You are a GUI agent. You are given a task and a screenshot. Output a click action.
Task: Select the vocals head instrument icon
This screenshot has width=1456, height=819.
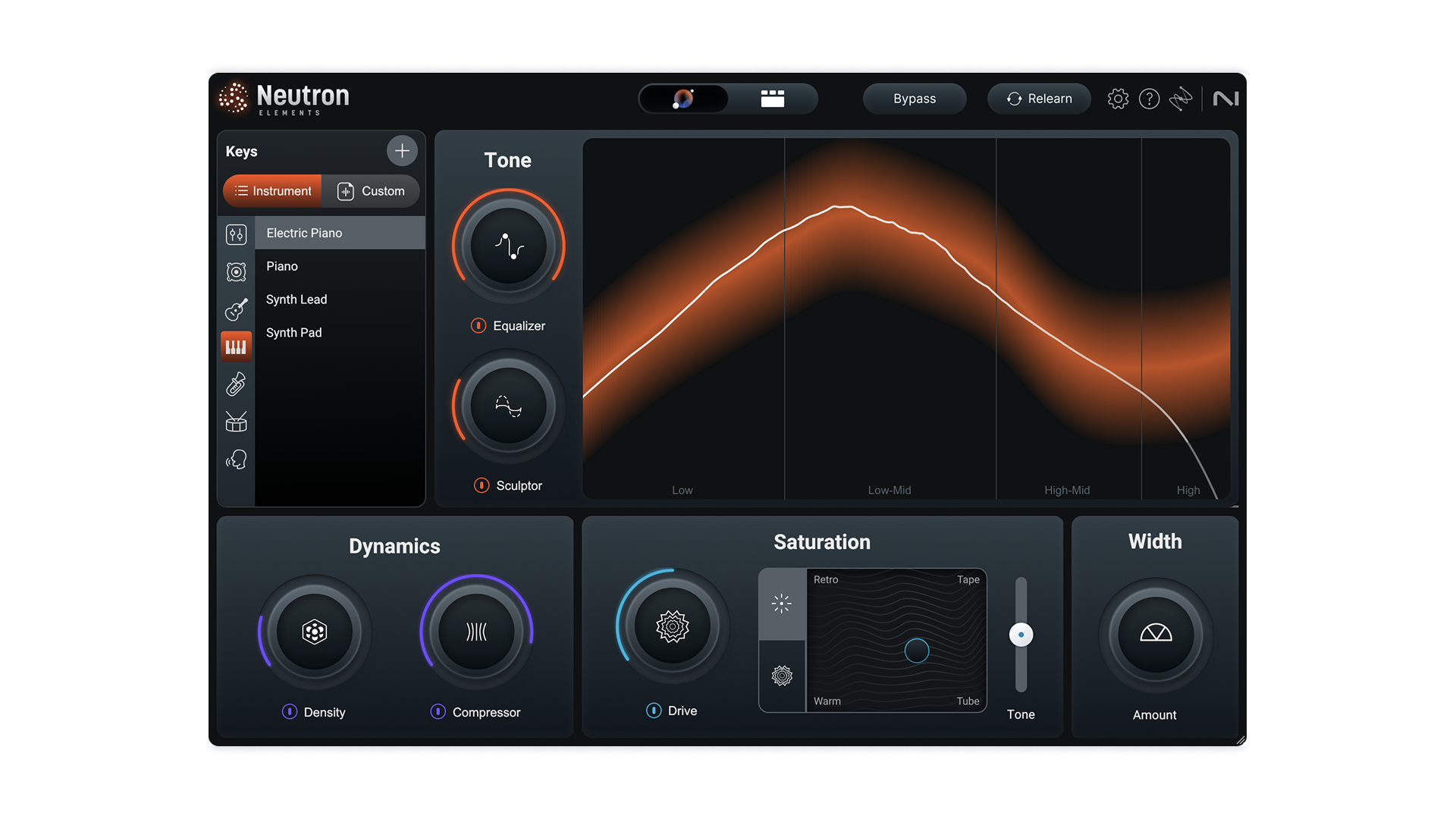(236, 460)
